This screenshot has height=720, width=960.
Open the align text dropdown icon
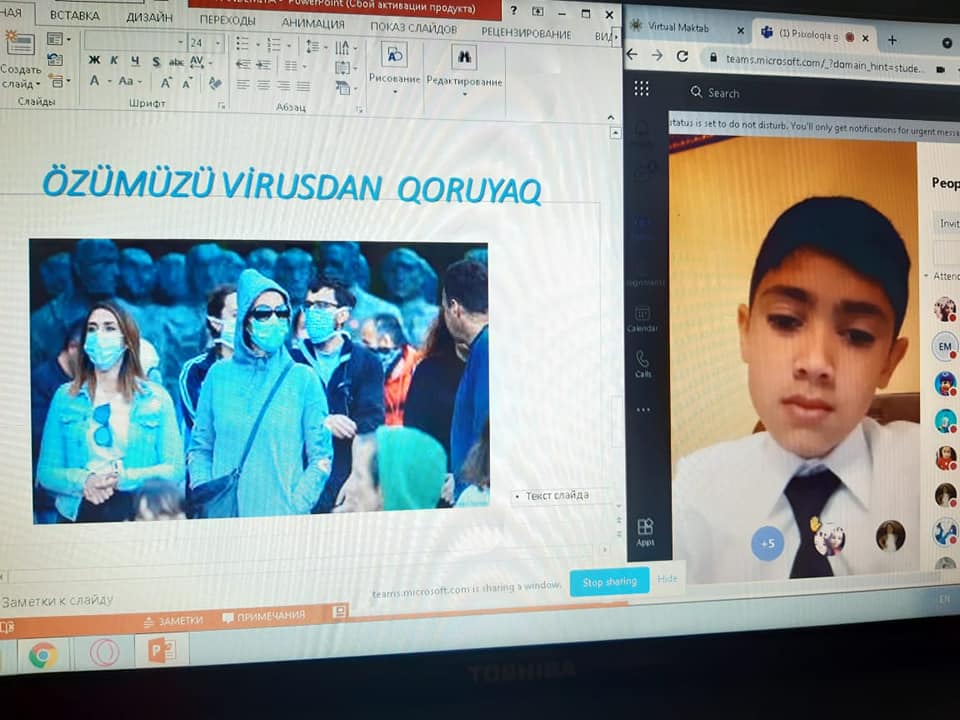tap(346, 68)
